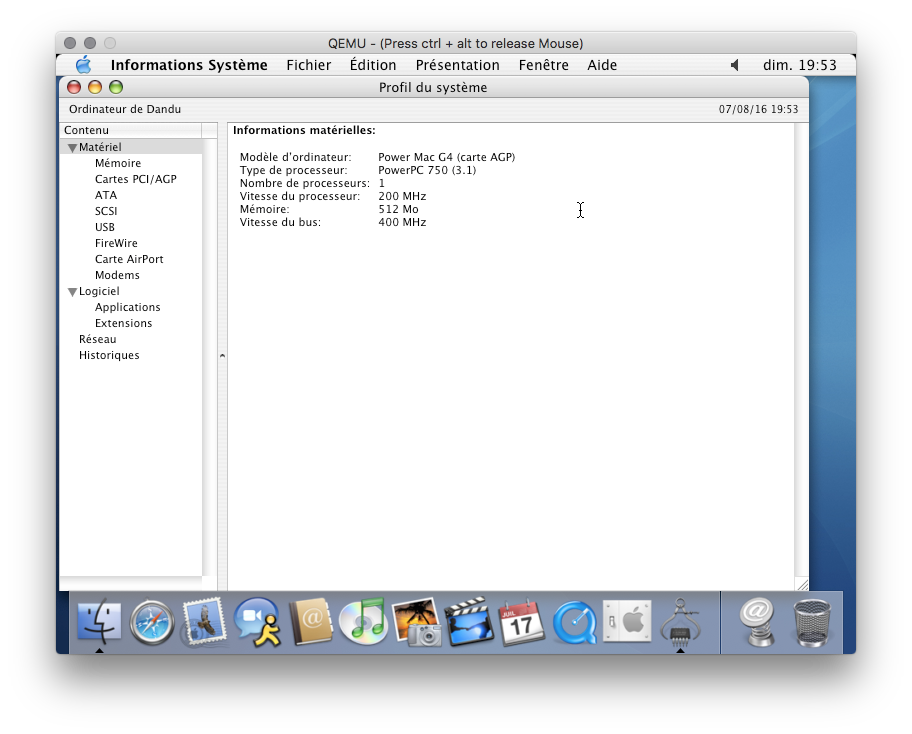Open the @ spring website icon in Dock
Viewport: 912px width, 734px height.
point(757,622)
